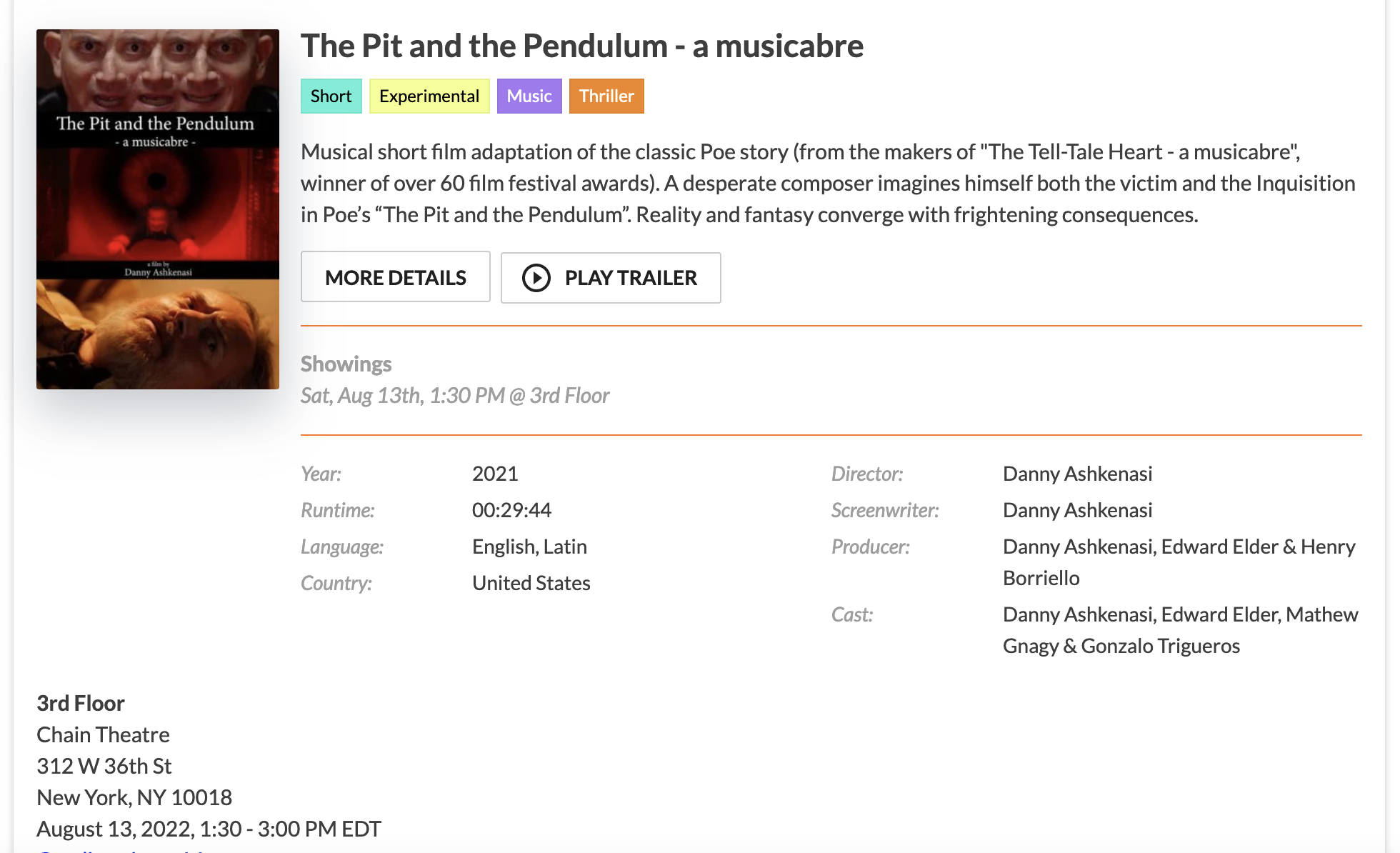Click the film title heading
This screenshot has height=853, width=1400.
pyautogui.click(x=582, y=46)
